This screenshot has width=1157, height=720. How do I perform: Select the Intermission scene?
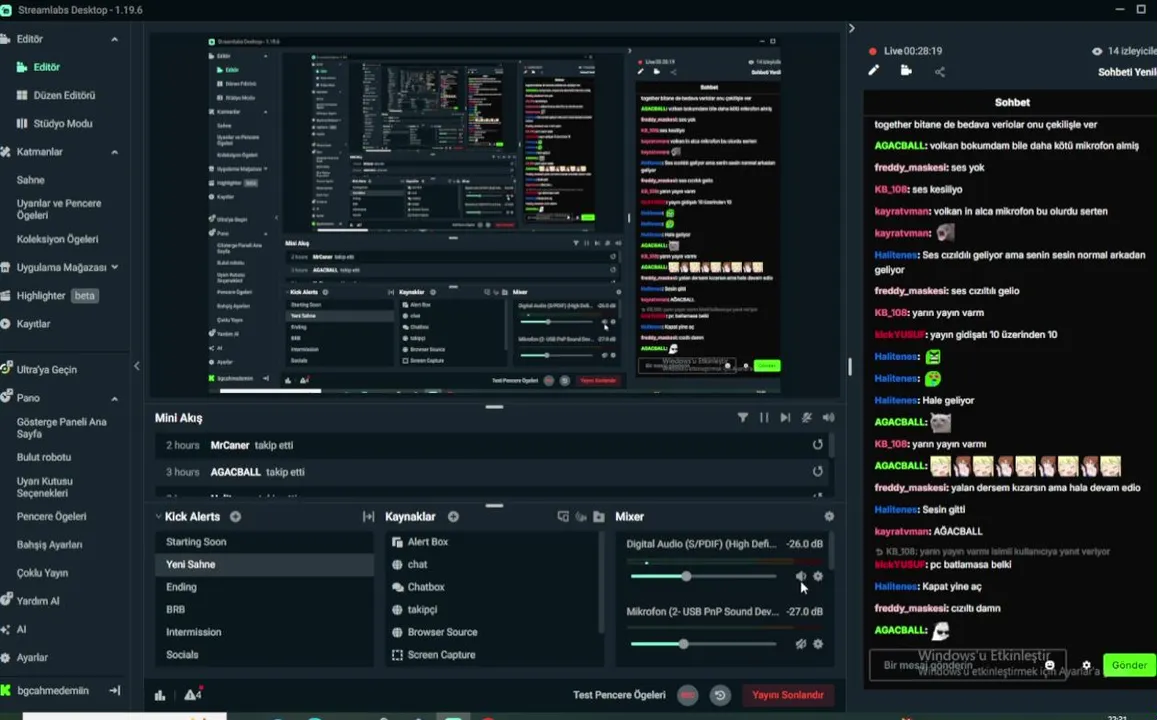264,632
